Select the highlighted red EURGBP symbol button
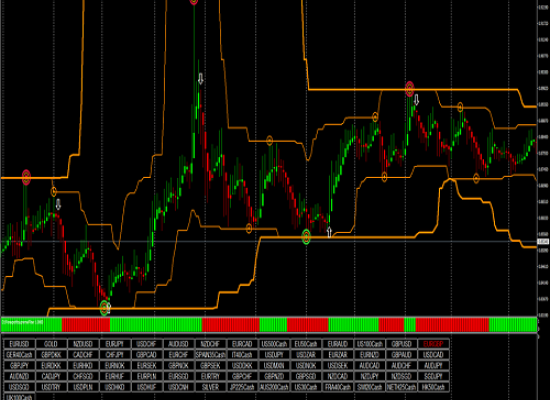This screenshot has width=550, height=400. click(433, 344)
